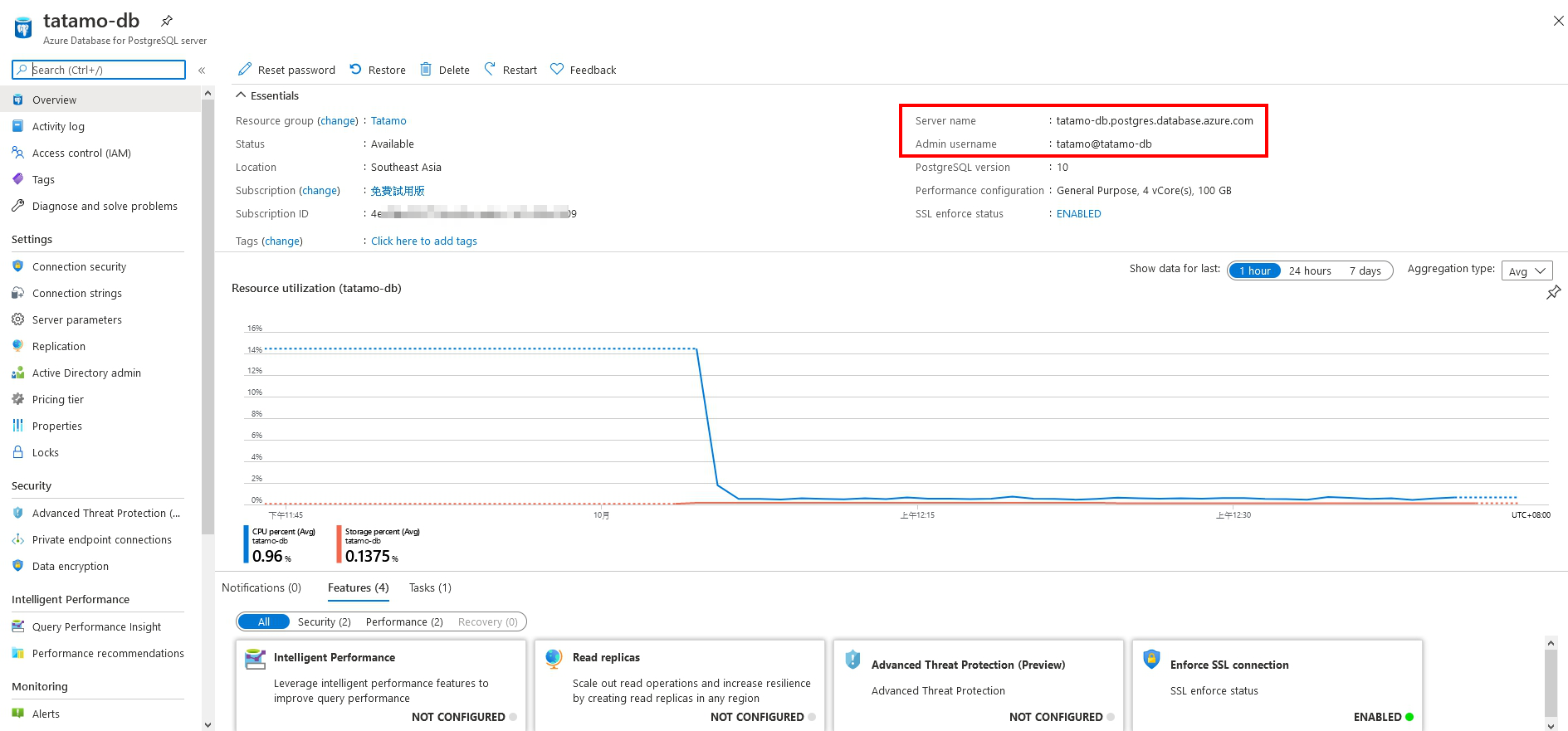
Task: Open Connection security shield icon
Action: [17, 266]
